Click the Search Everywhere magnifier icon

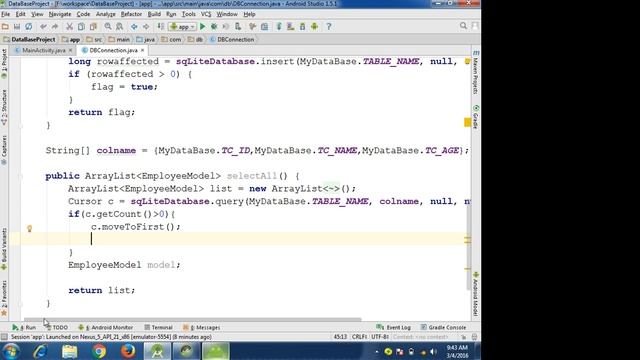coord(463,26)
